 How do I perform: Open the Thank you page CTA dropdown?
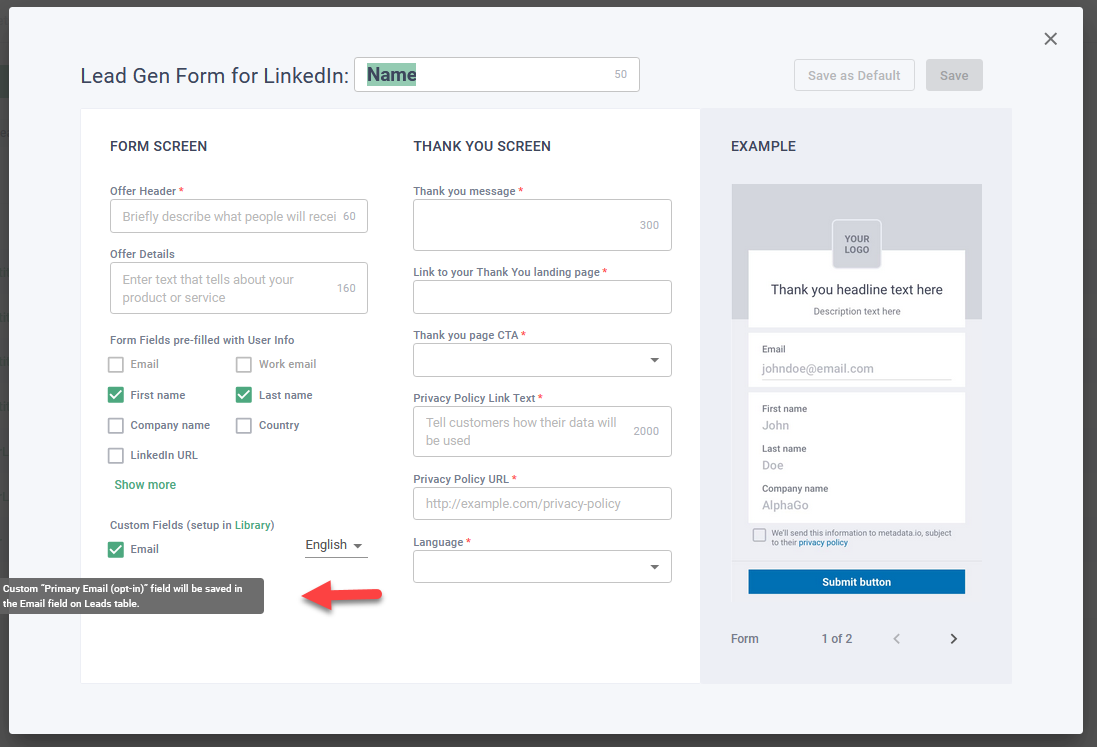coord(542,360)
